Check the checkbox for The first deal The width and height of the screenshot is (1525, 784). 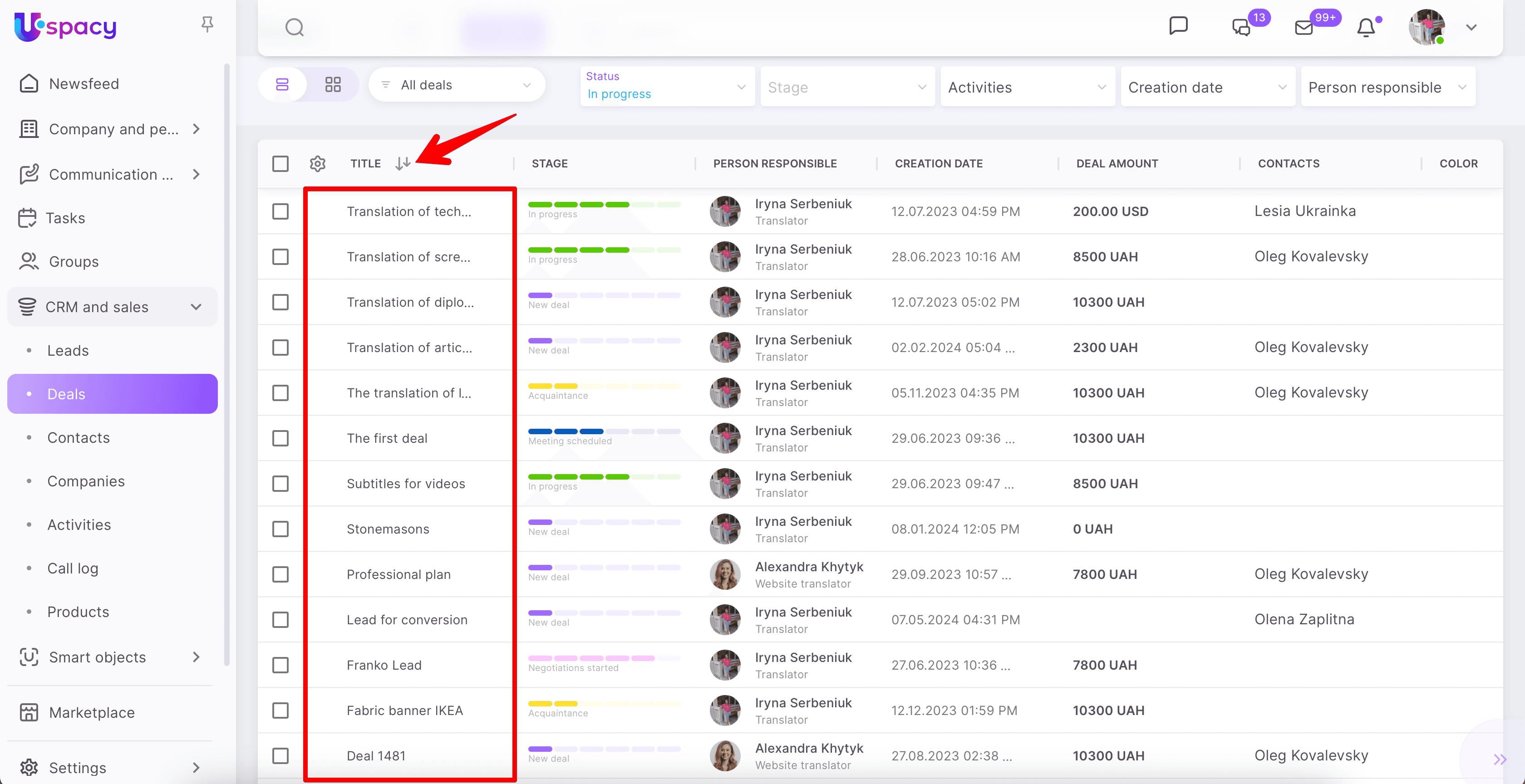[280, 438]
